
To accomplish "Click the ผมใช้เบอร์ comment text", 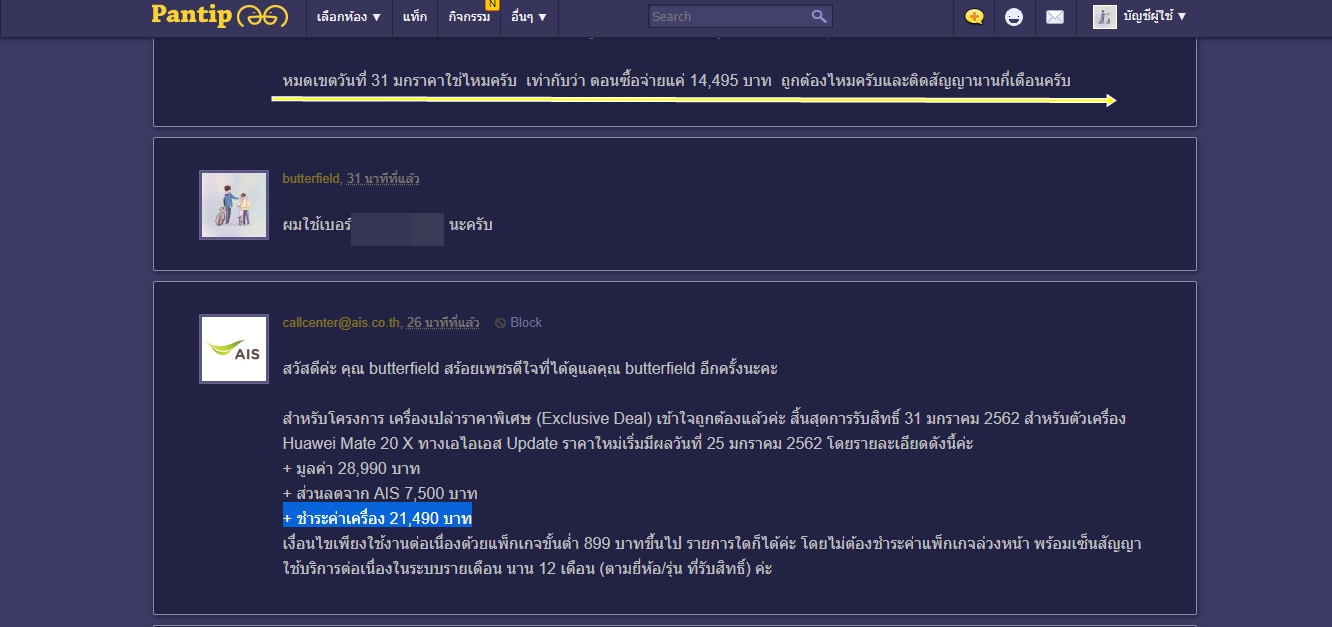I will click(317, 225).
